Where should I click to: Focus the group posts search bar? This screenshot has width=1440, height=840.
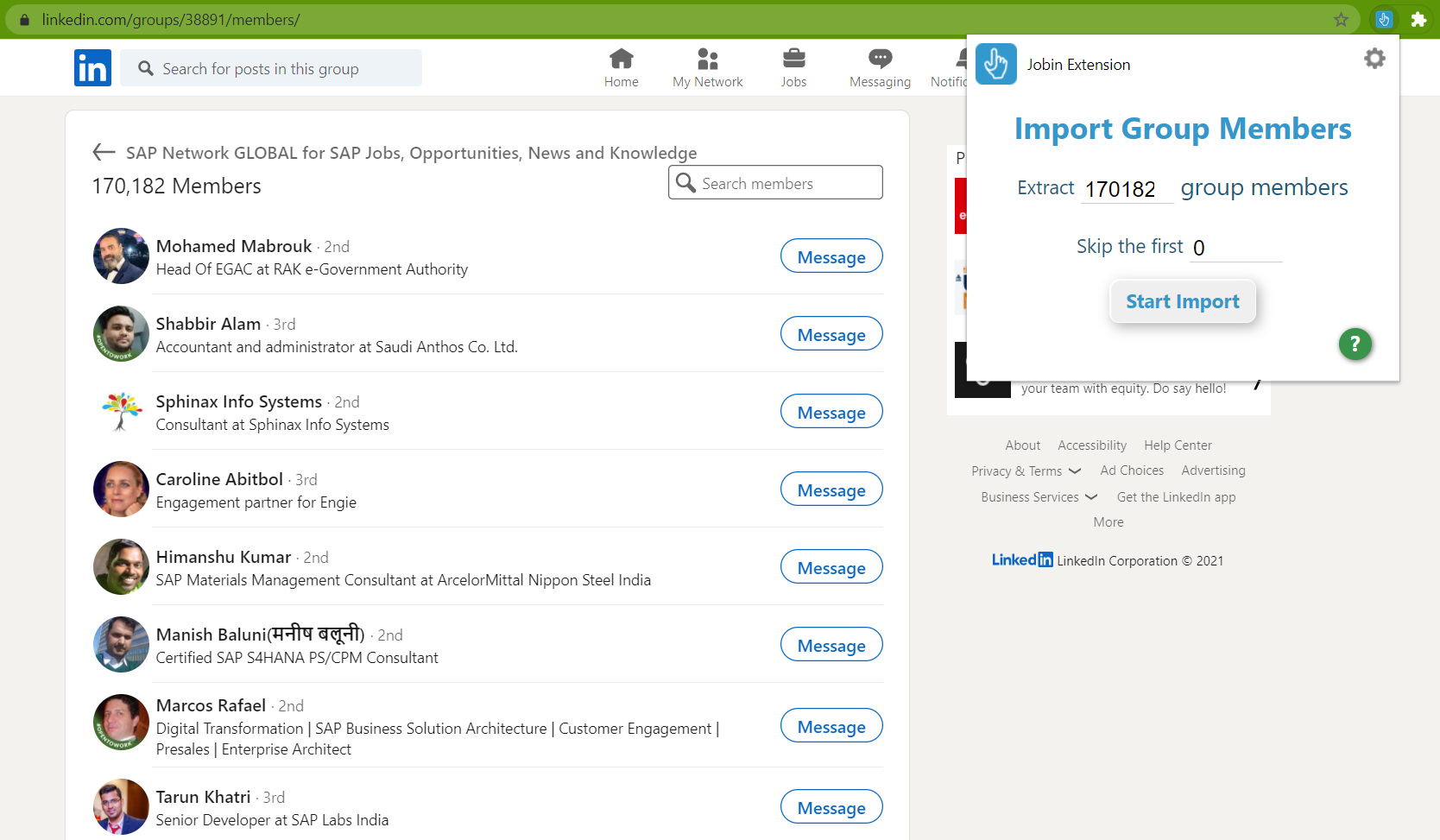[271, 68]
